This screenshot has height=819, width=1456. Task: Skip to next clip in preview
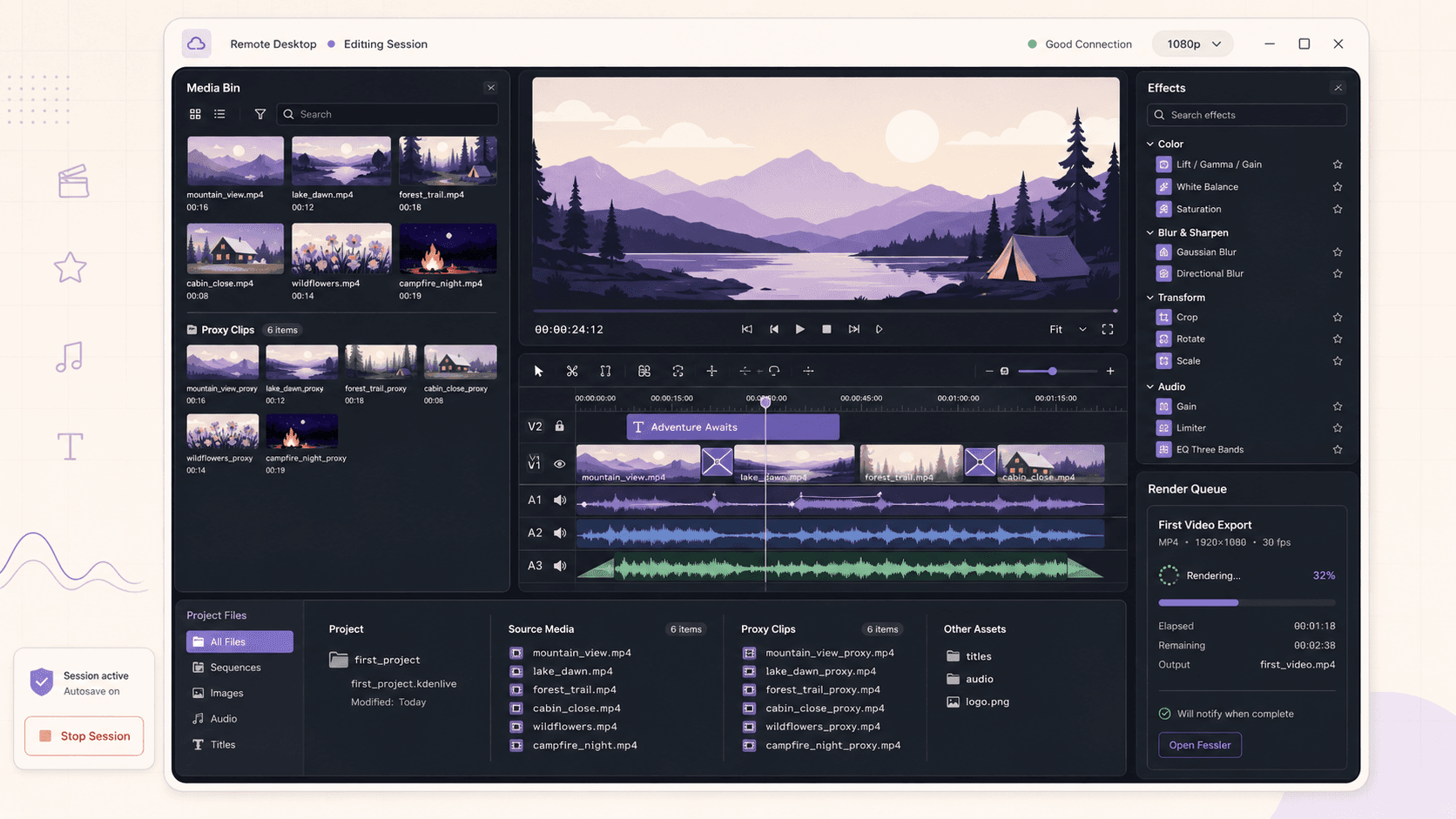pyautogui.click(x=853, y=329)
